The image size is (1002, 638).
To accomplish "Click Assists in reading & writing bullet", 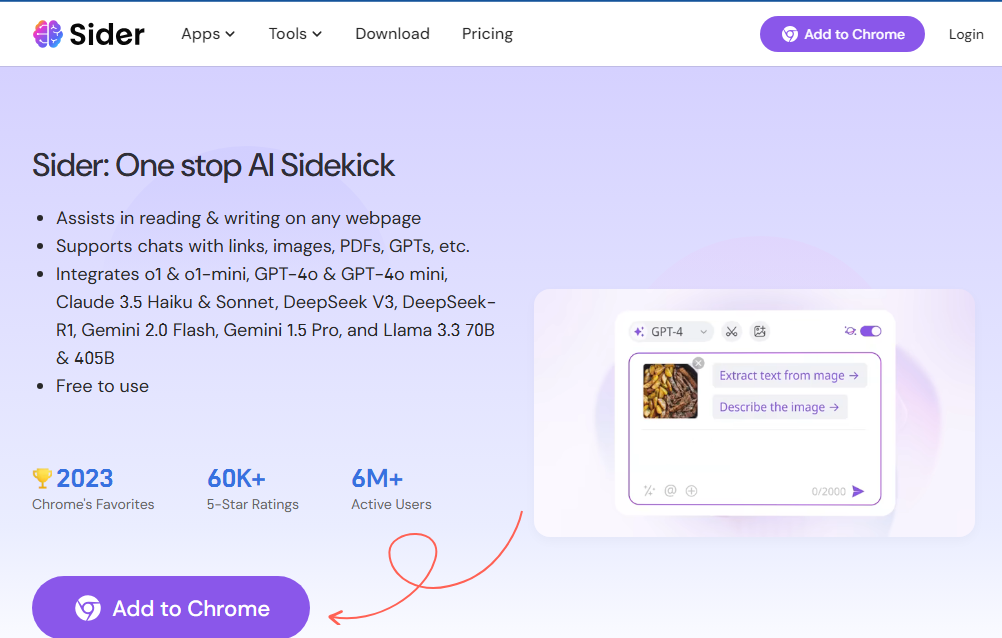I will click(x=238, y=218).
